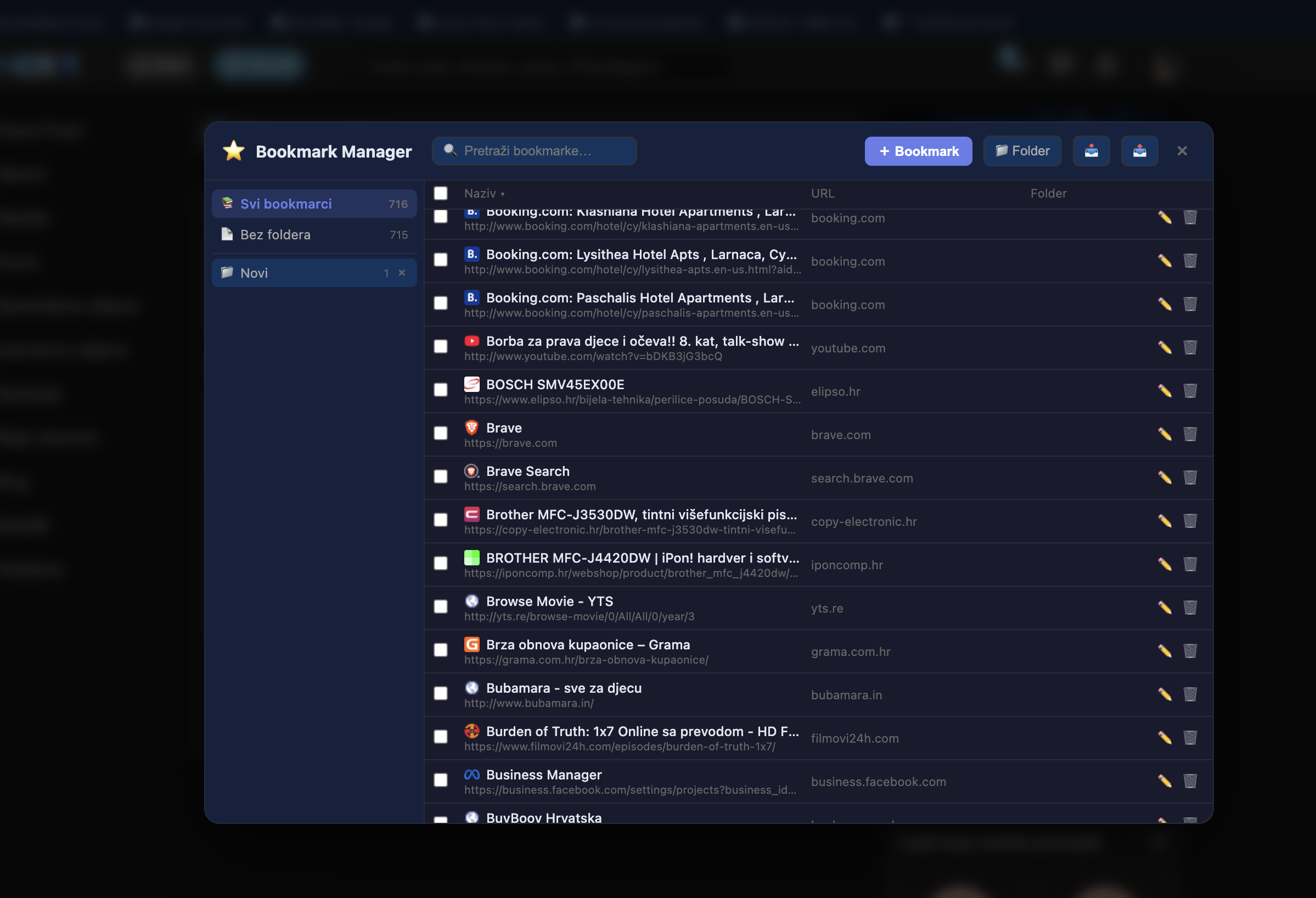Click the import bookmarks inbox icon
This screenshot has height=898, width=1316.
click(x=1091, y=150)
